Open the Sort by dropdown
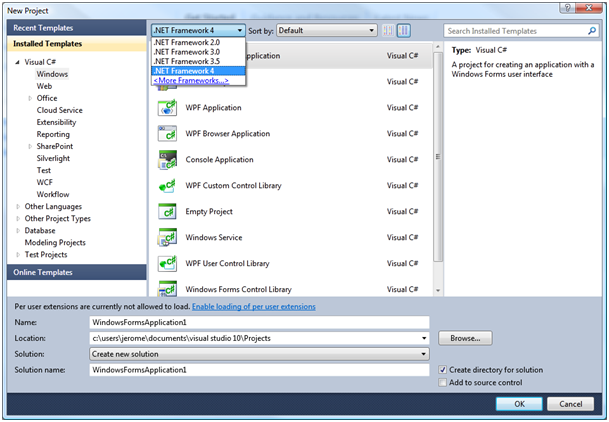This screenshot has height=422, width=609. (x=326, y=31)
